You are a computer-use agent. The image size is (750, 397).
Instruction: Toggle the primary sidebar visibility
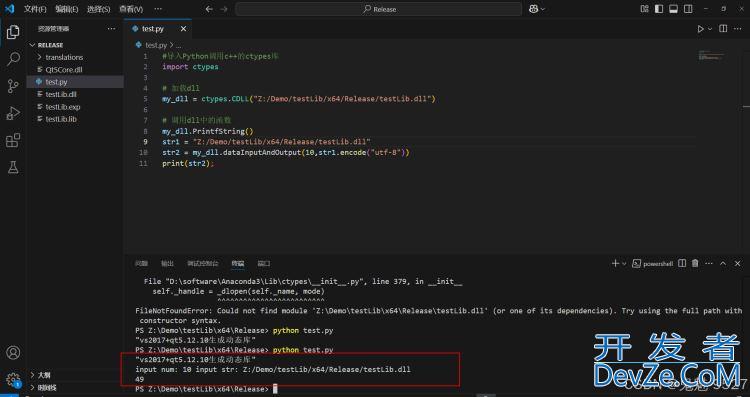659,9
